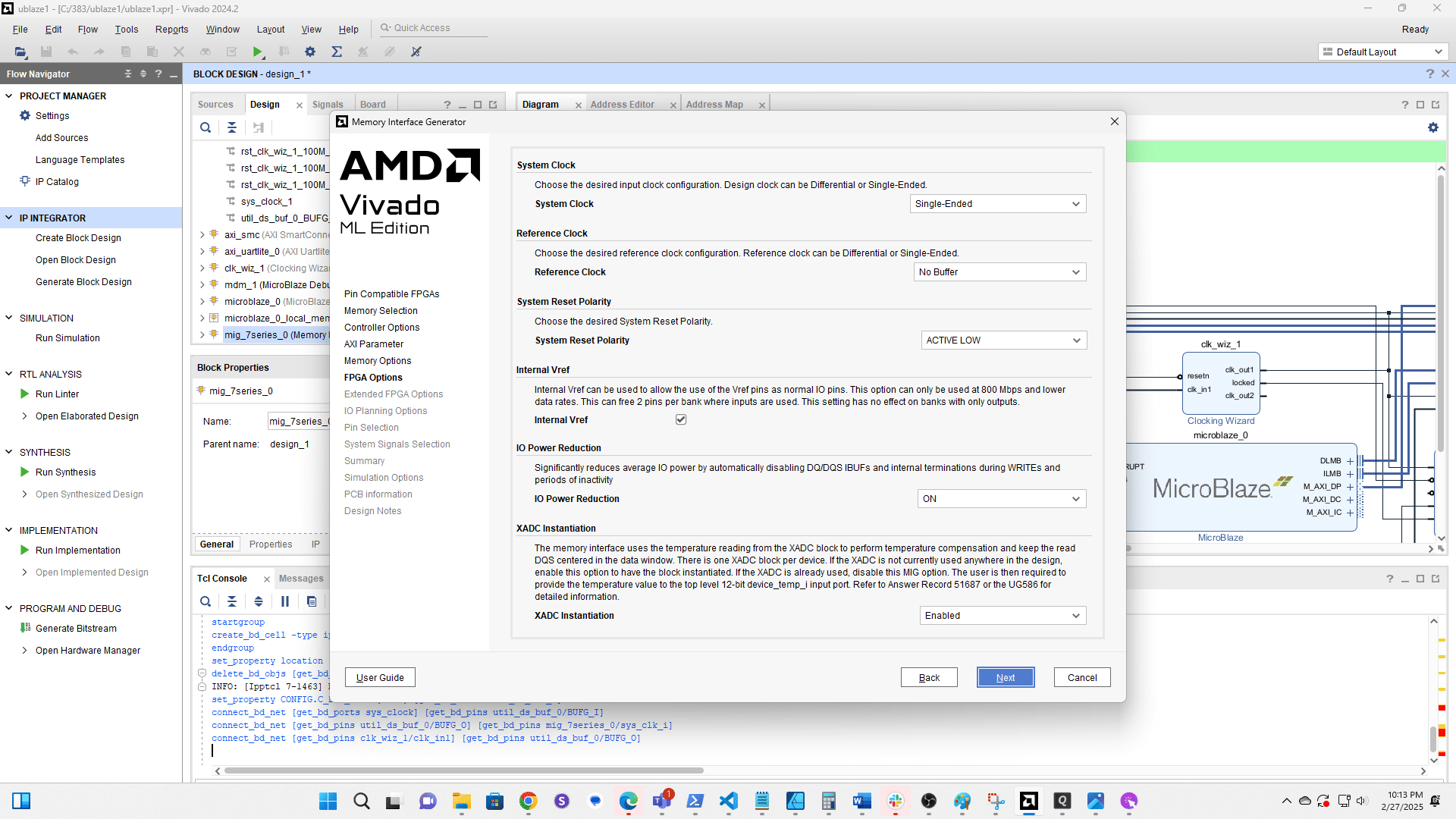Select the search icon in the Tcl Console
This screenshot has height=819, width=1456.
pos(206,601)
